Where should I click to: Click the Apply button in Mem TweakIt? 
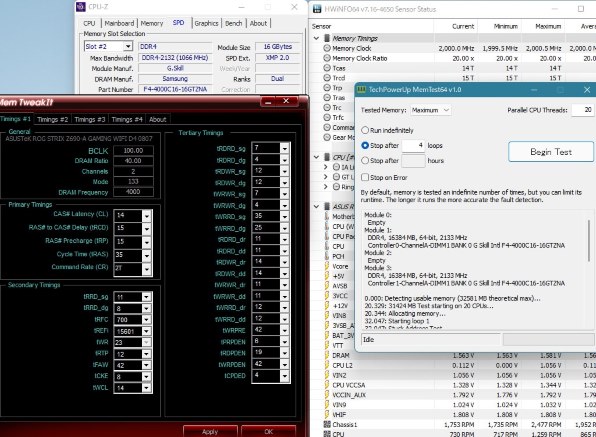click(x=210, y=431)
